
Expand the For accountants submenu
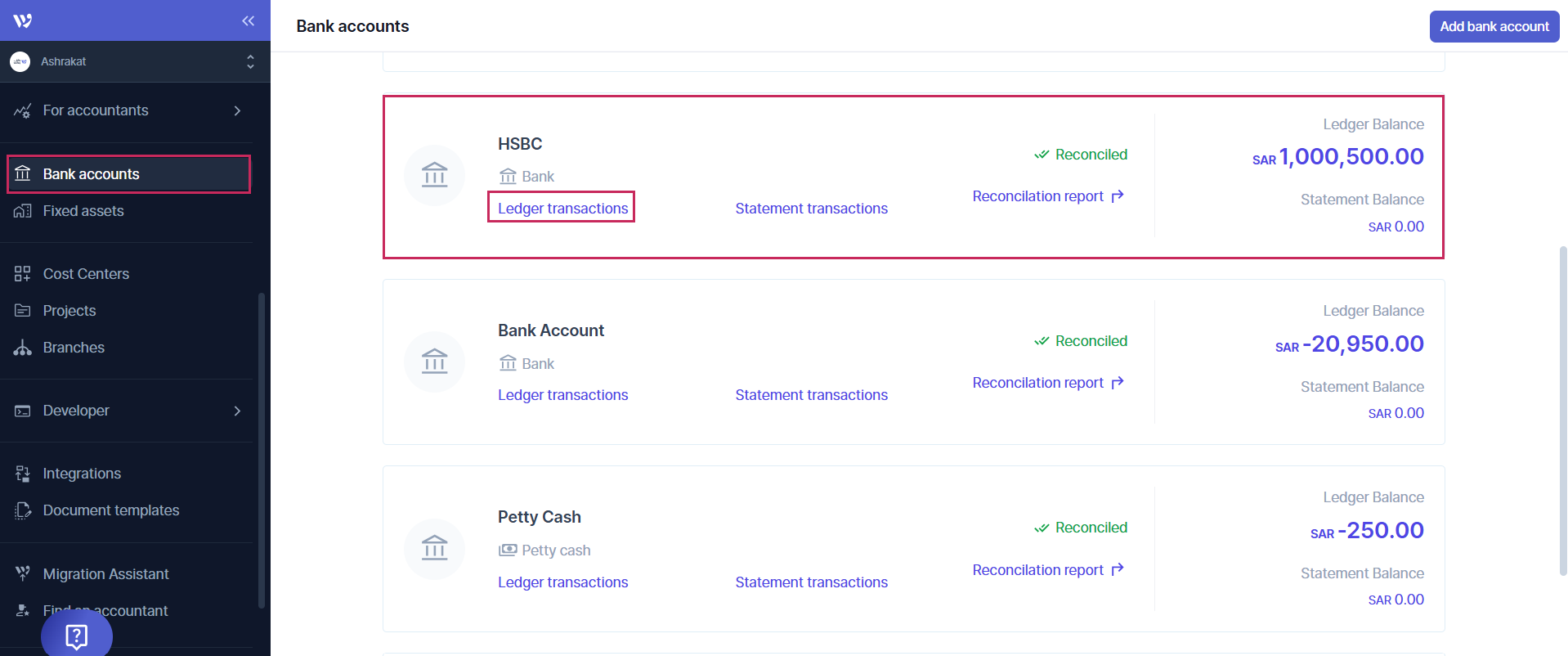237,110
